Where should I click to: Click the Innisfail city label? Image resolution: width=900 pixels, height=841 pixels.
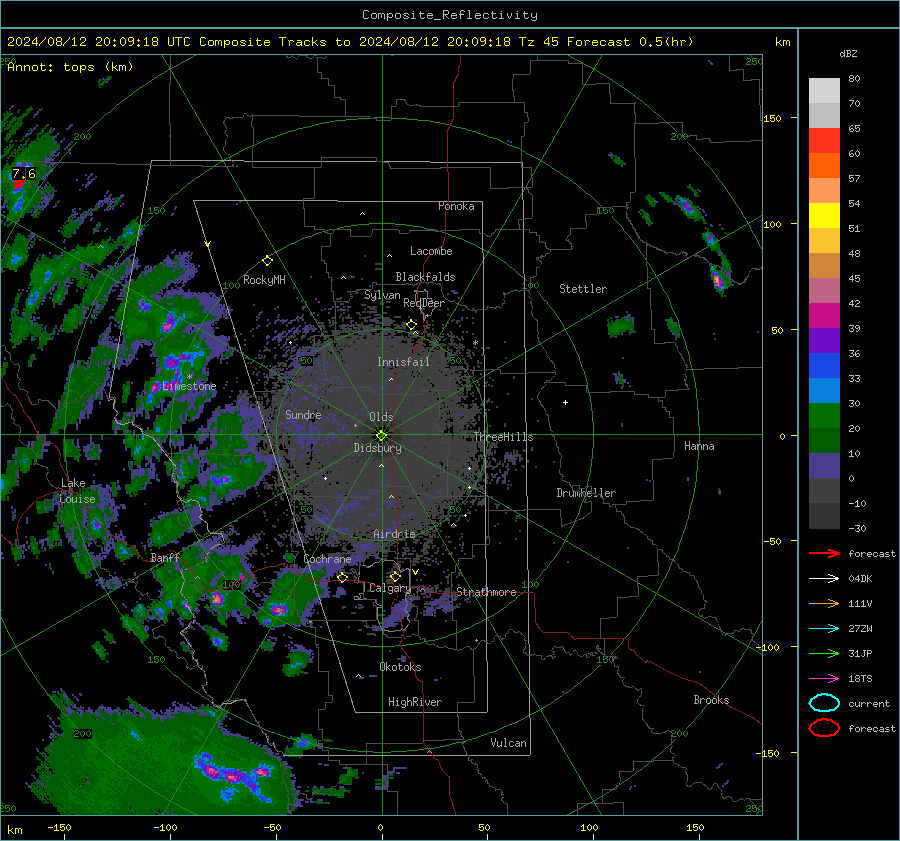[403, 362]
